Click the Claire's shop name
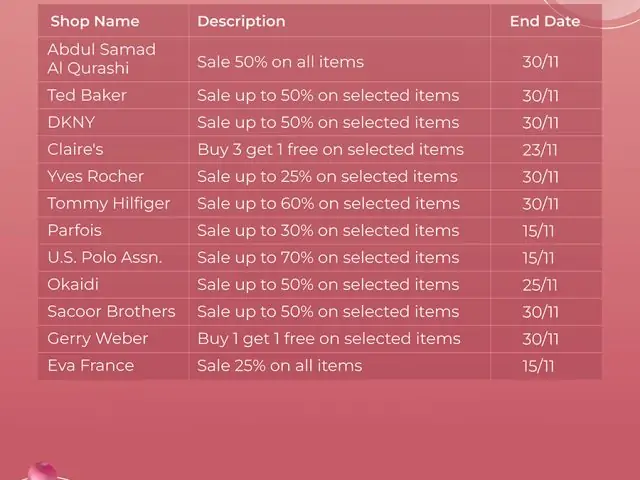Screen dimensions: 640x480 coord(75,149)
